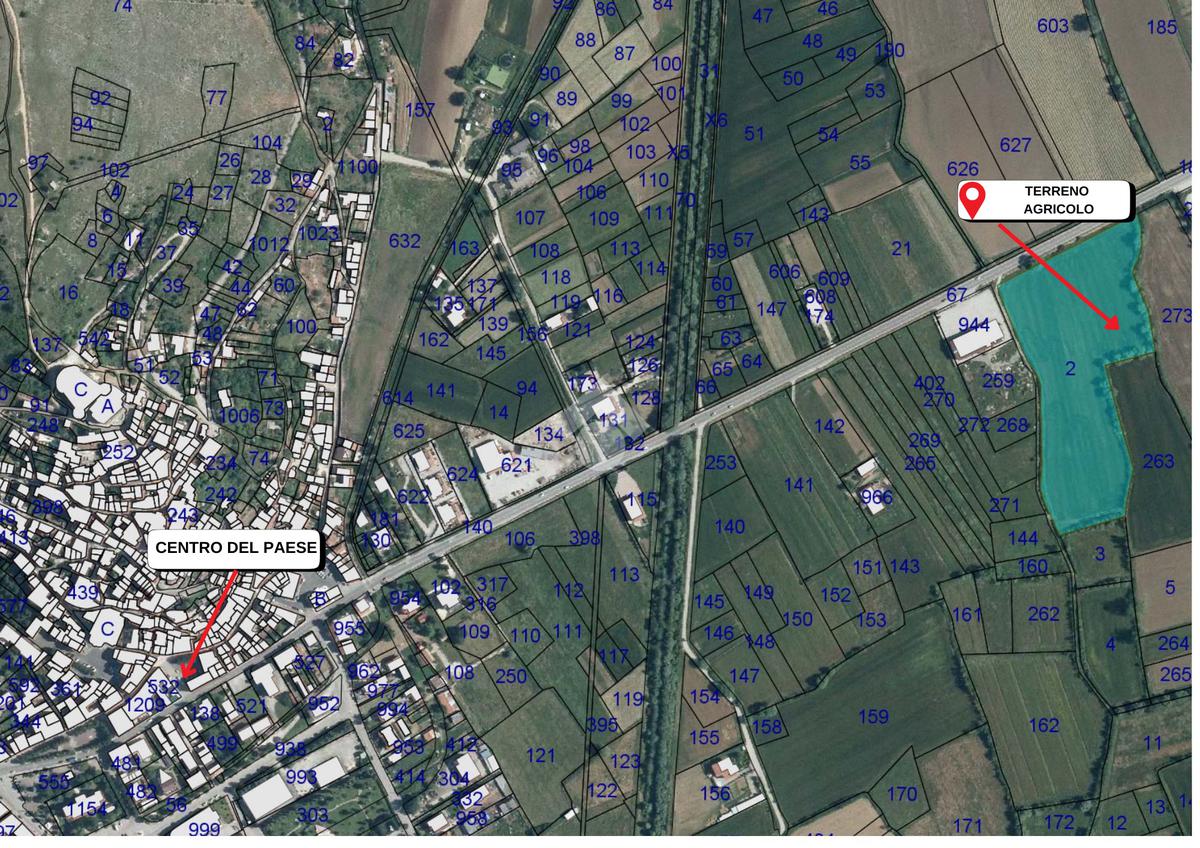Screen dimensions: 1200x848
Task: Click parcel number 1154
Action: click(x=86, y=807)
